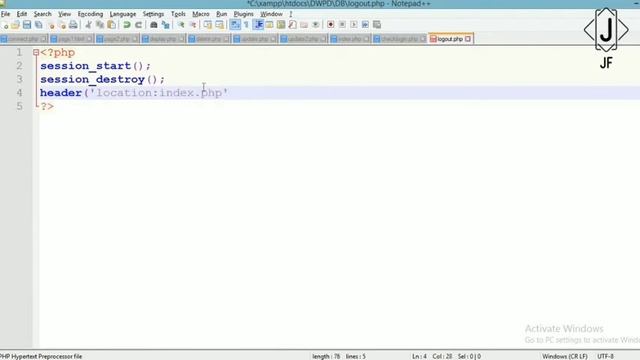This screenshot has height=360, width=640.
Task: Click the session_destroy(); code line
Action: [102, 79]
